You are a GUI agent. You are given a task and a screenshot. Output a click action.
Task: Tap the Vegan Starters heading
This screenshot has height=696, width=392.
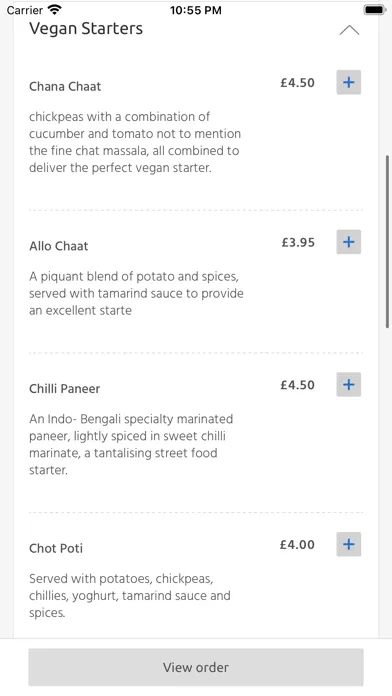point(86,29)
